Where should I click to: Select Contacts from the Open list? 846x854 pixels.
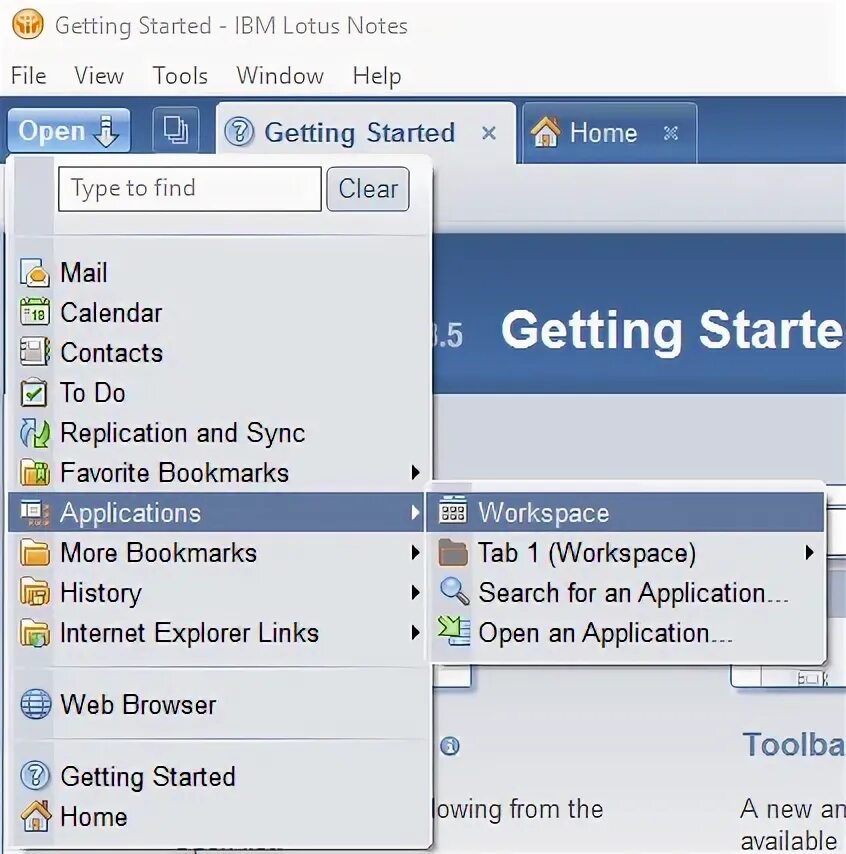[x=218, y=352]
